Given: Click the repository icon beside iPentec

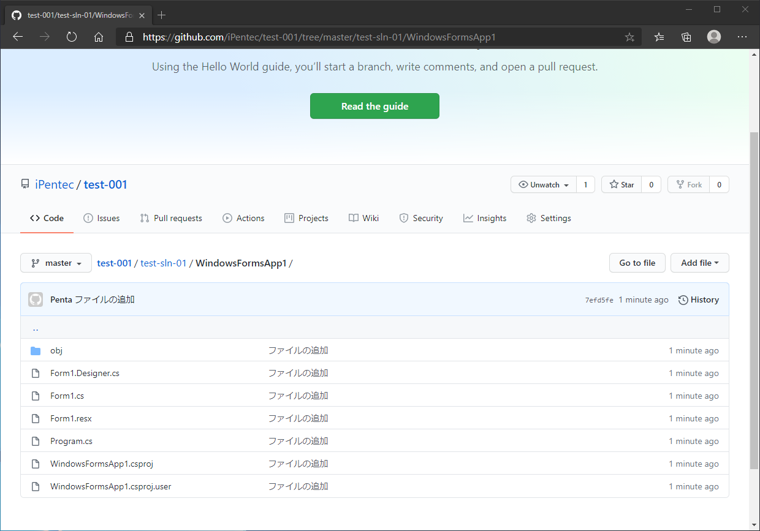Looking at the screenshot, I should click(25, 184).
